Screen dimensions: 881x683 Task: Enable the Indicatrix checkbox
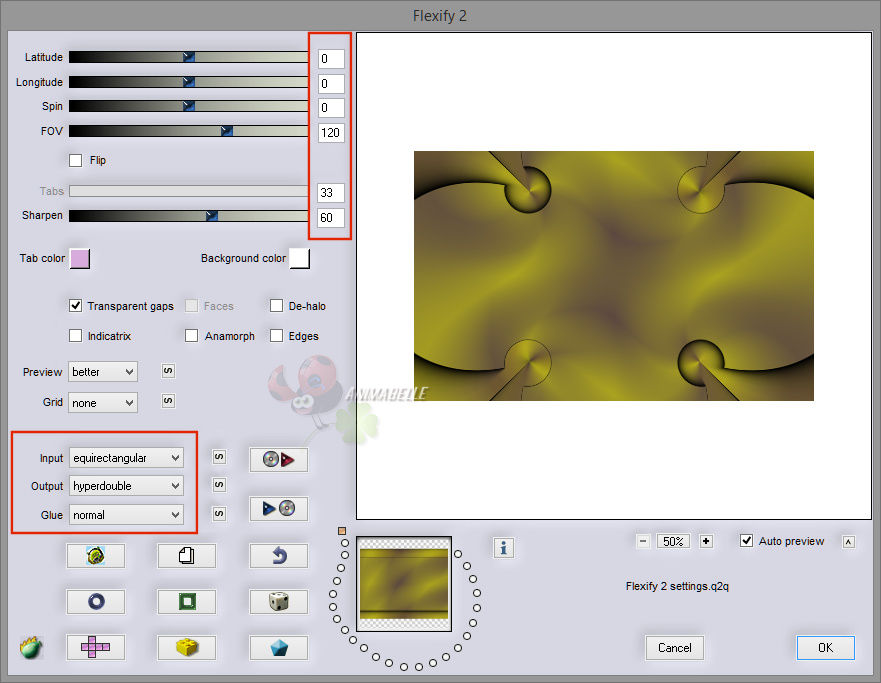(x=75, y=336)
